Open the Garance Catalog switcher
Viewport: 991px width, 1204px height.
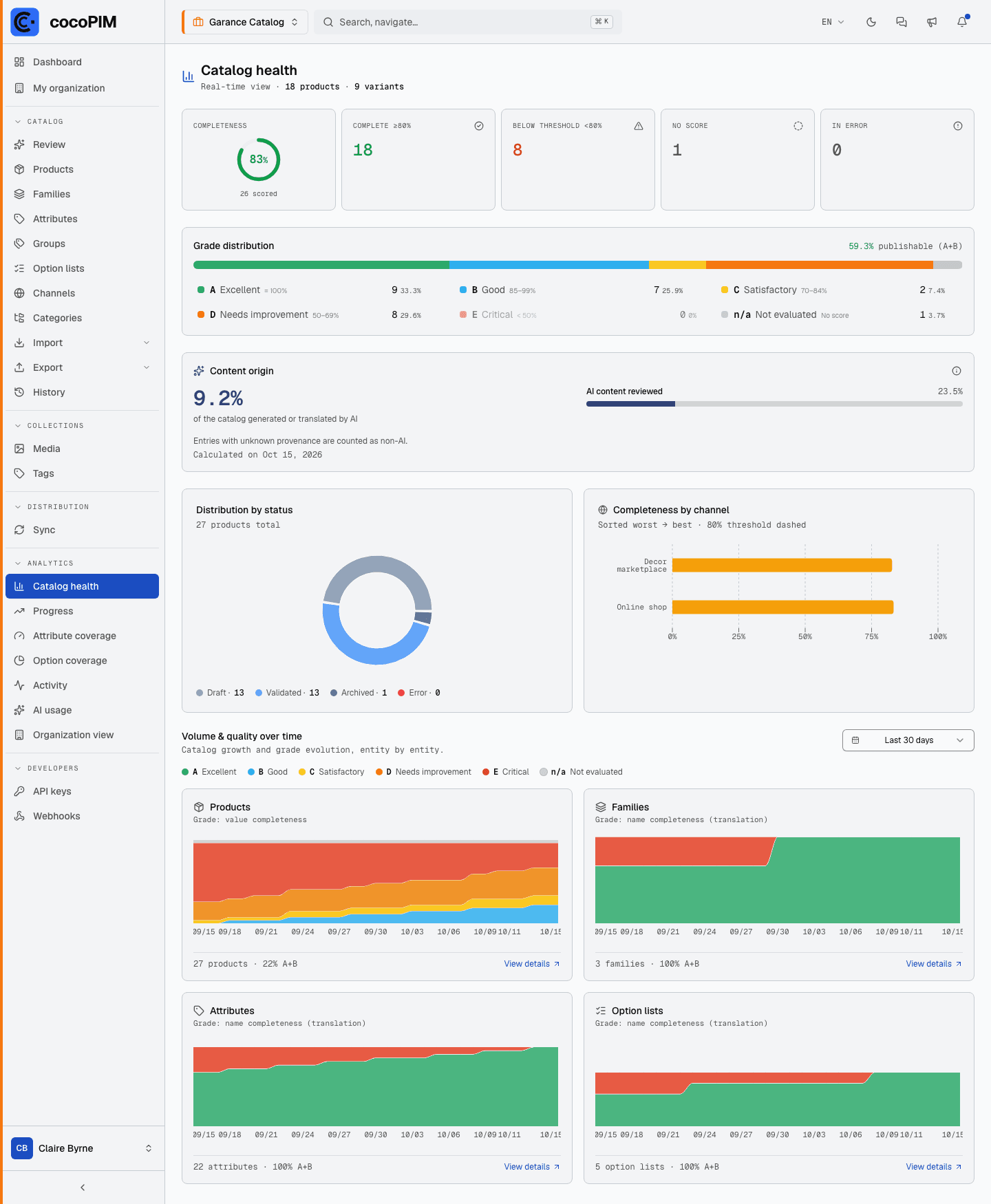[x=245, y=22]
